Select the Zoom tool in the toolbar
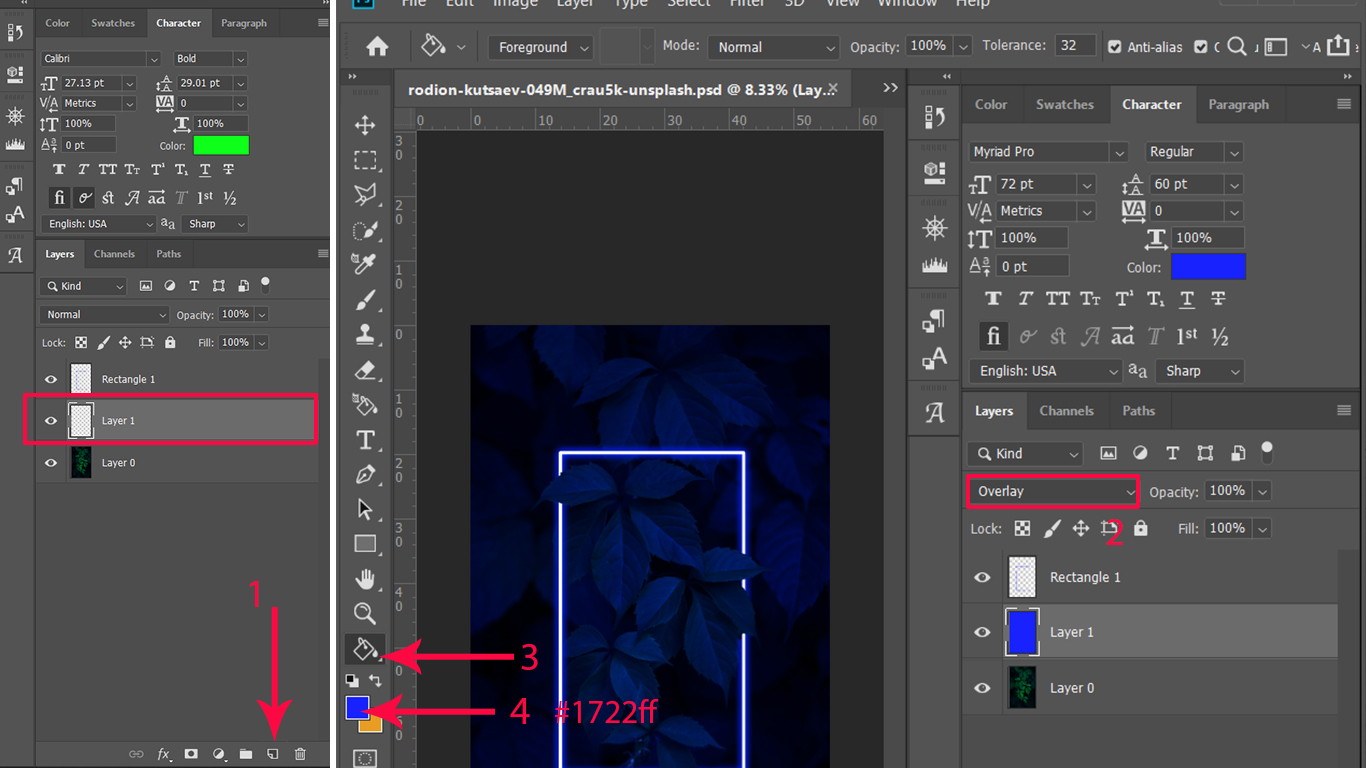Screen dimensions: 1366x768 (x=365, y=613)
